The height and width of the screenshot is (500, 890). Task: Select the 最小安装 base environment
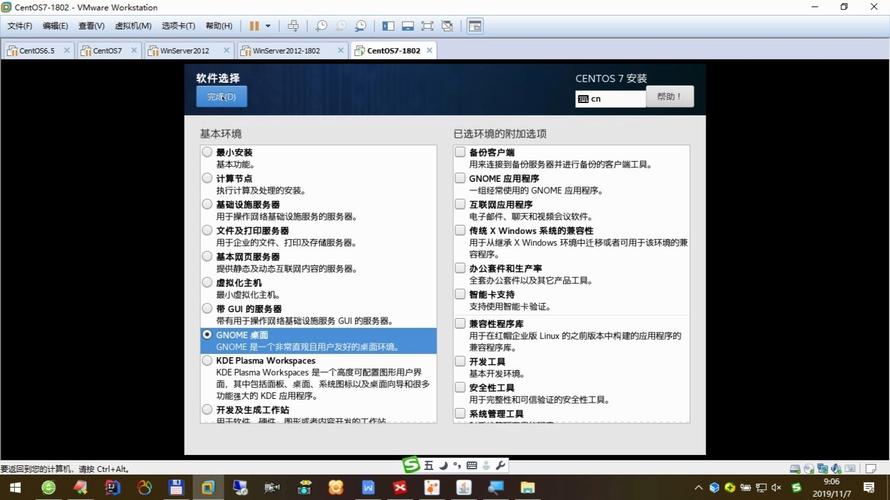pyautogui.click(x=207, y=153)
